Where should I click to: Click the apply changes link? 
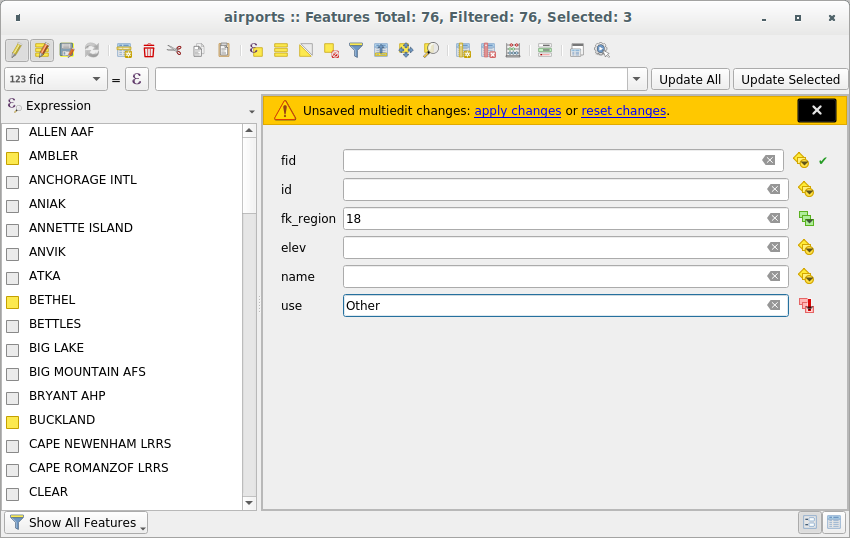point(517,111)
